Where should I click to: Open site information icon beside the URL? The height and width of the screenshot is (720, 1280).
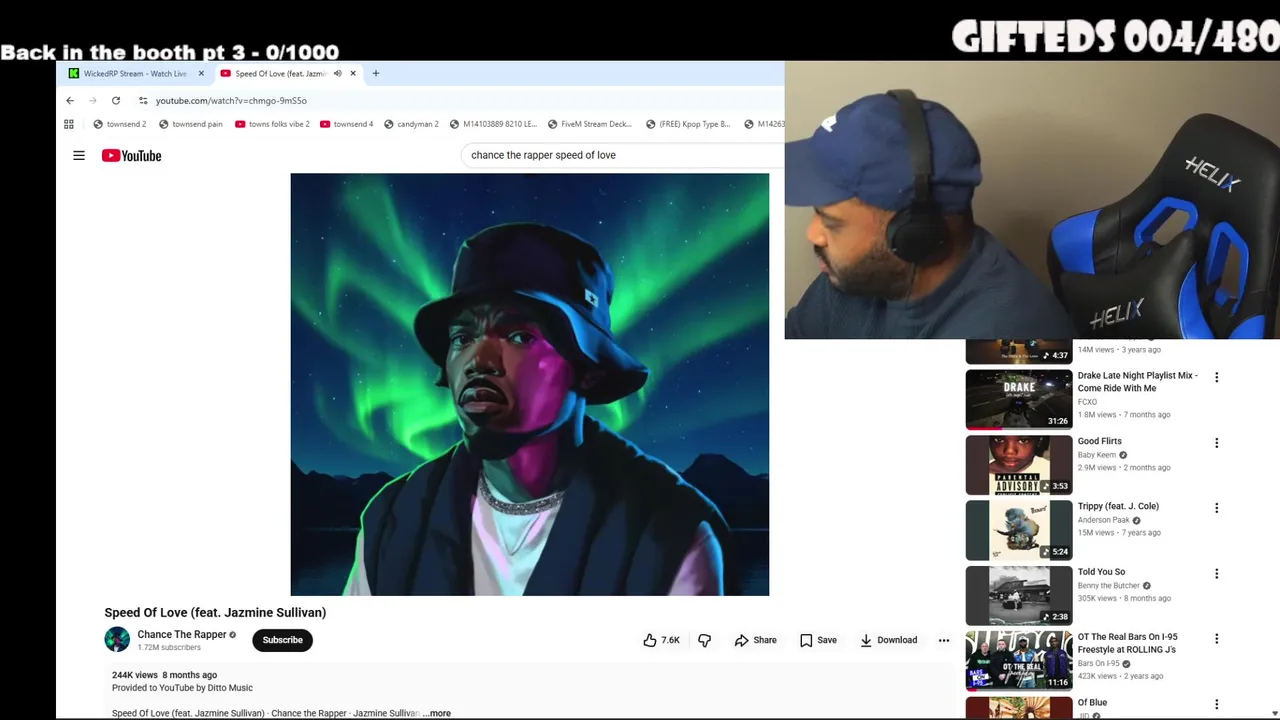pyautogui.click(x=143, y=100)
